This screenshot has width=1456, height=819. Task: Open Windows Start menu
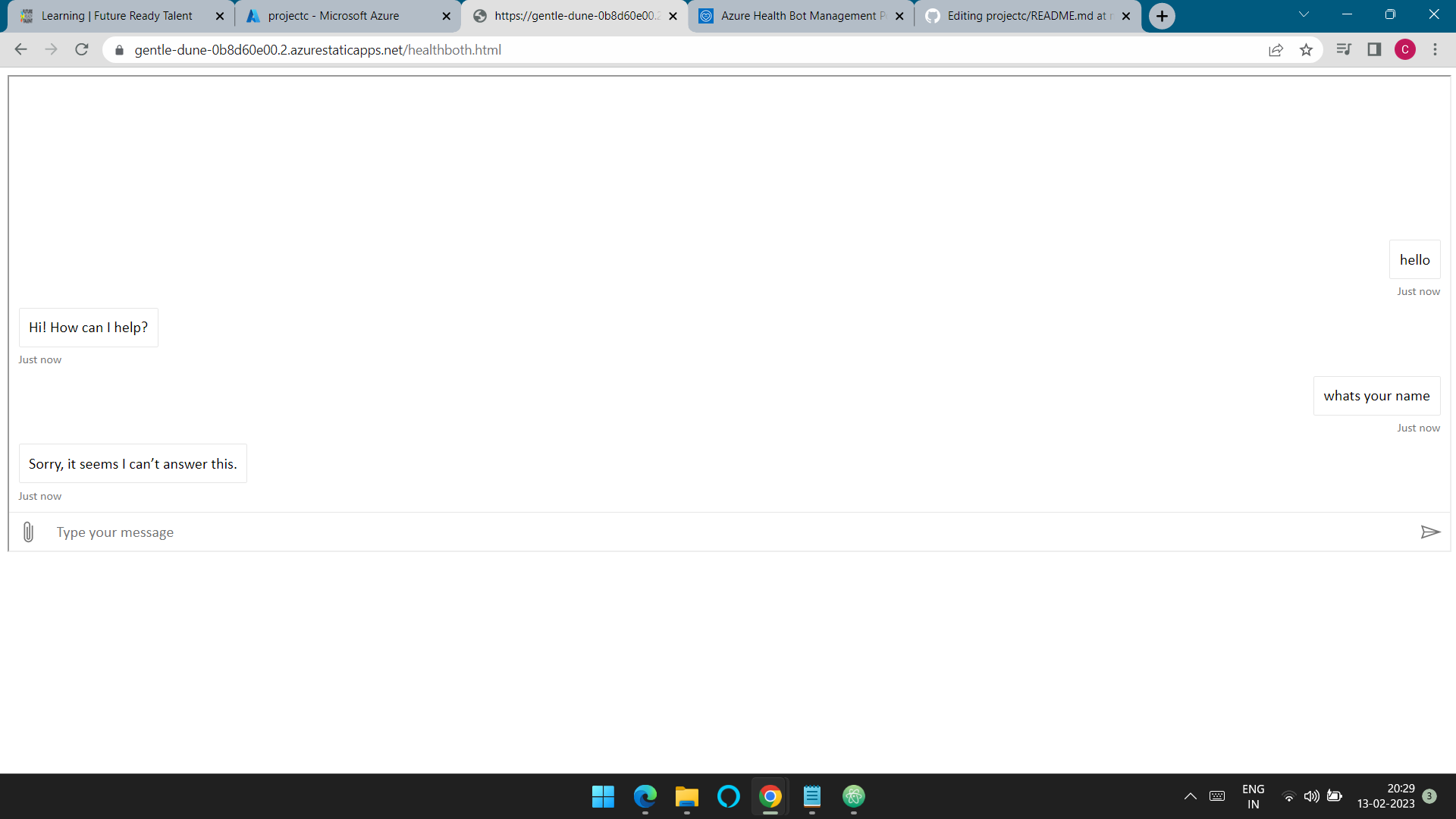pos(603,796)
